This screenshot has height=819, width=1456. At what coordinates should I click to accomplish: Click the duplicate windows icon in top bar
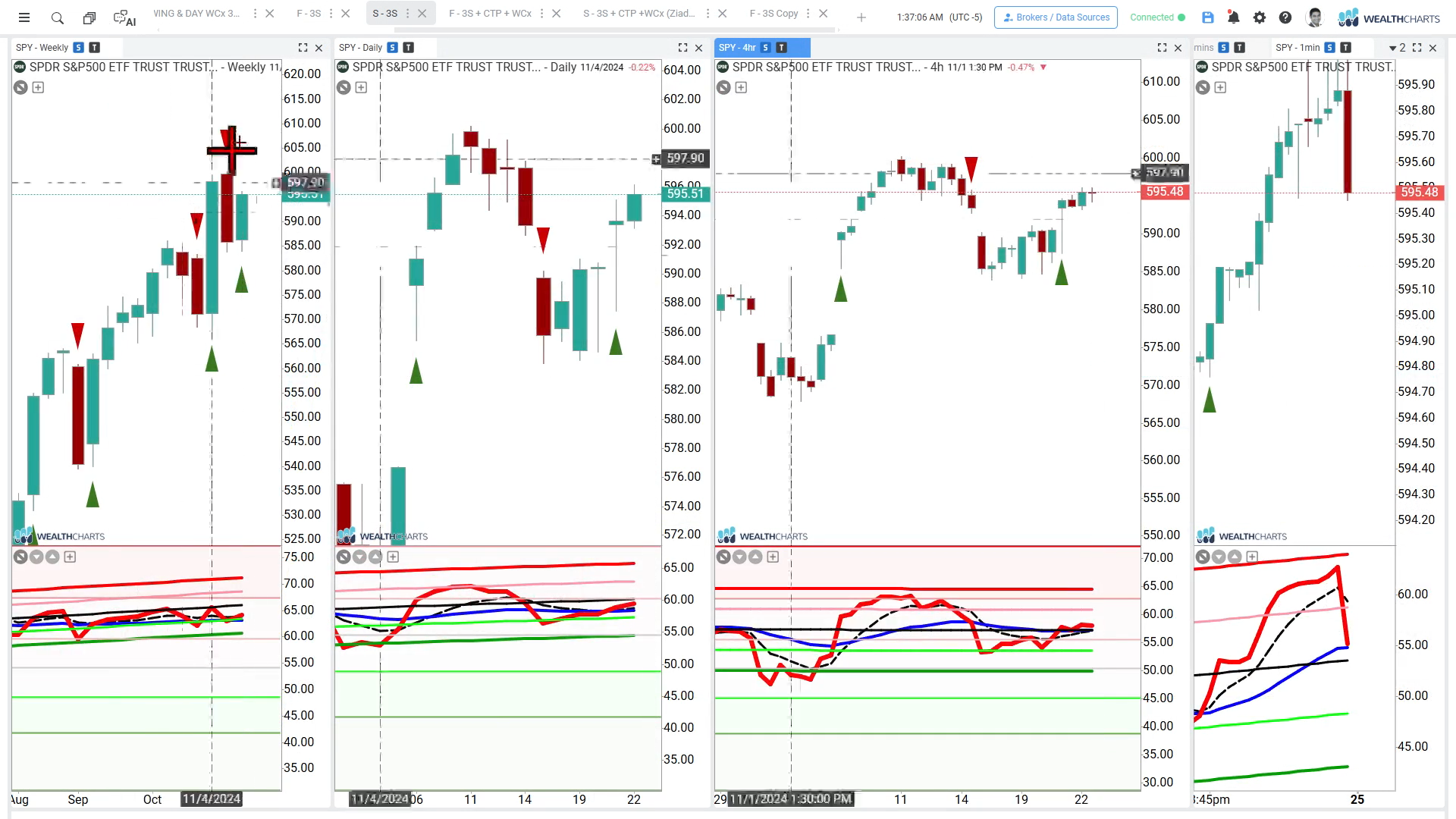(89, 17)
